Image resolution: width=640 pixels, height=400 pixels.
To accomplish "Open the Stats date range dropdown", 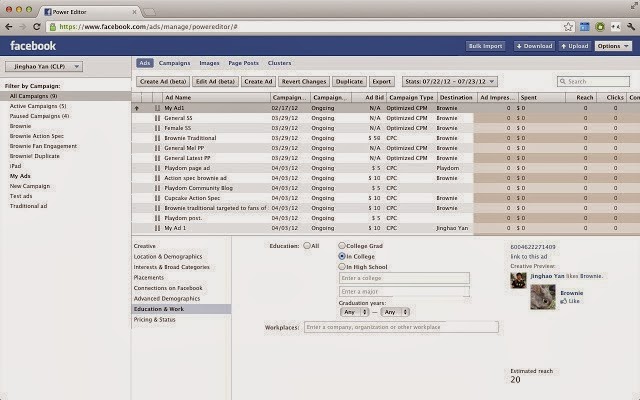I will [x=449, y=82].
